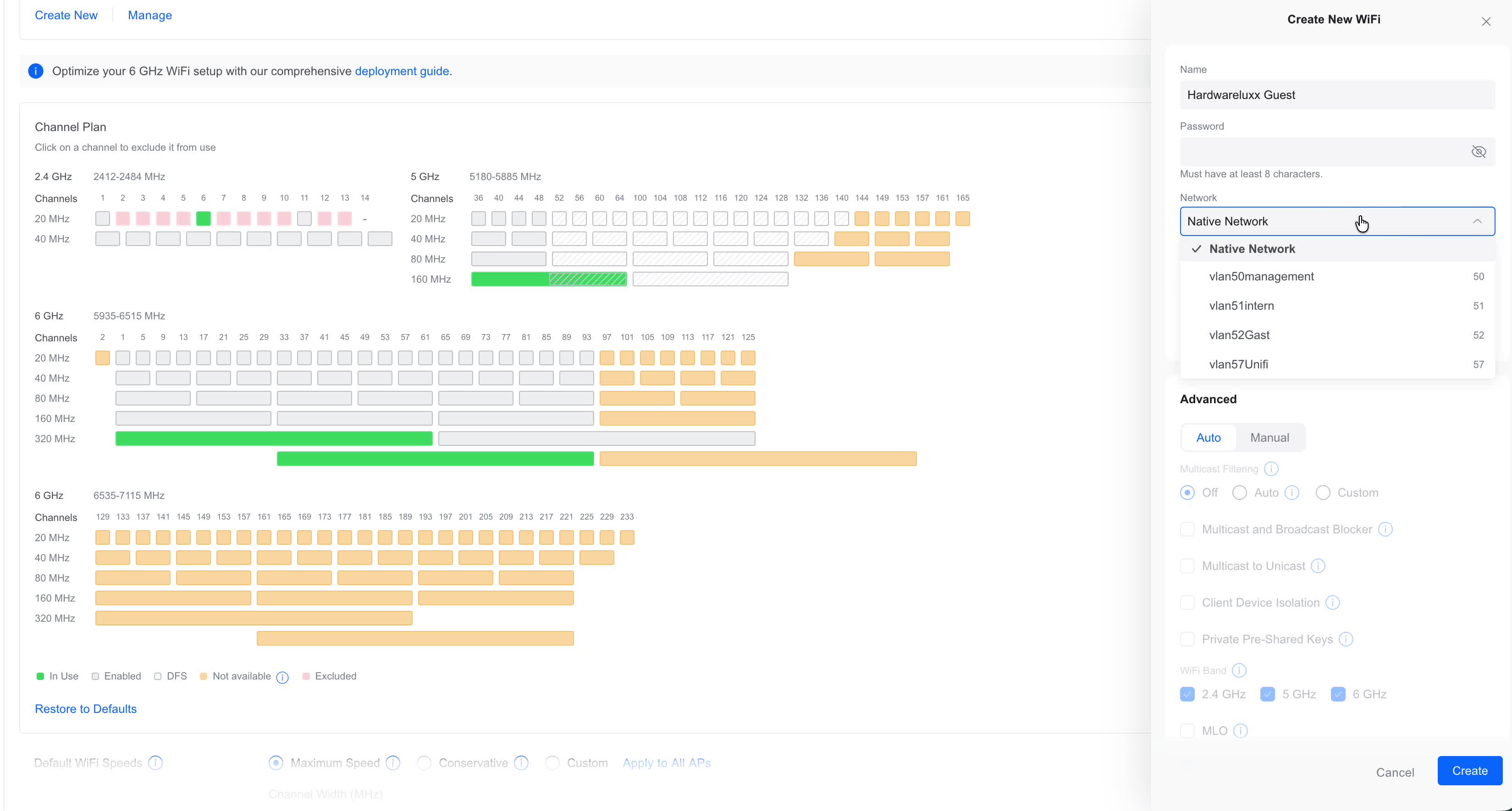This screenshot has width=1512, height=811.
Task: Open the Manage tab
Action: [149, 15]
